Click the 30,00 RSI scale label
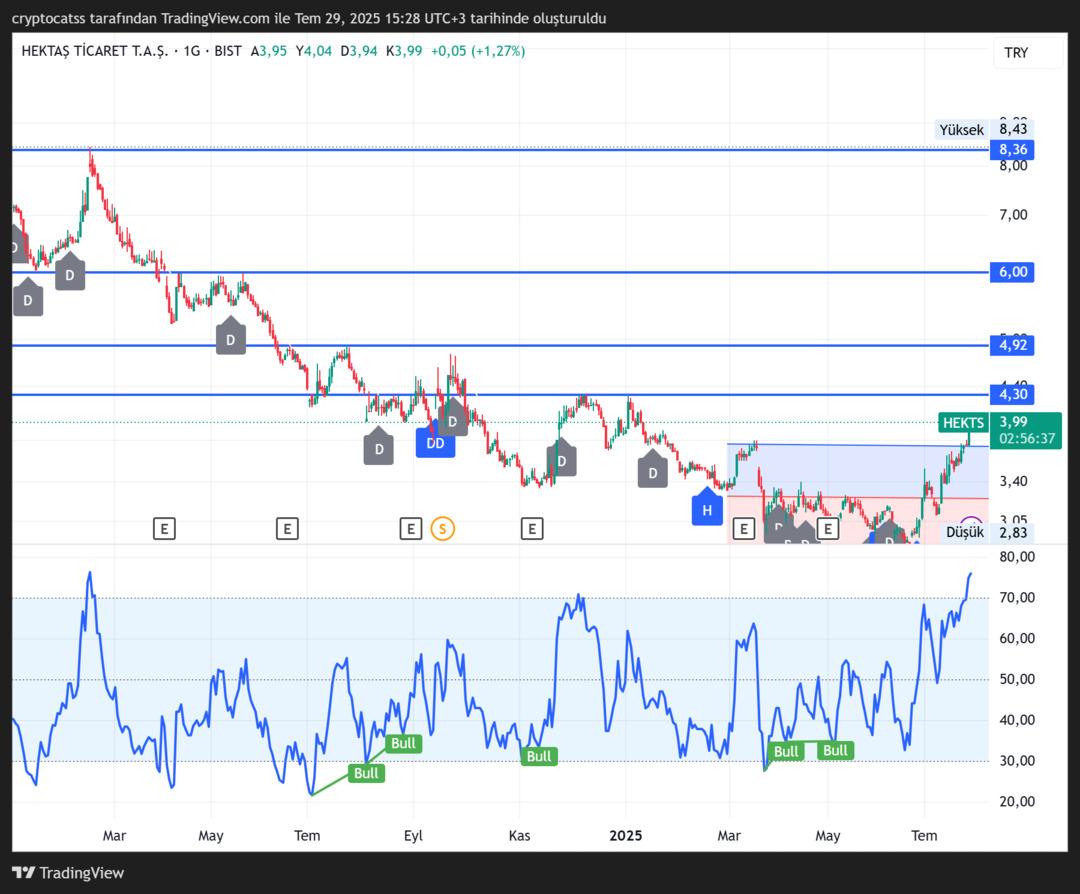Image resolution: width=1080 pixels, height=894 pixels. point(1017,761)
